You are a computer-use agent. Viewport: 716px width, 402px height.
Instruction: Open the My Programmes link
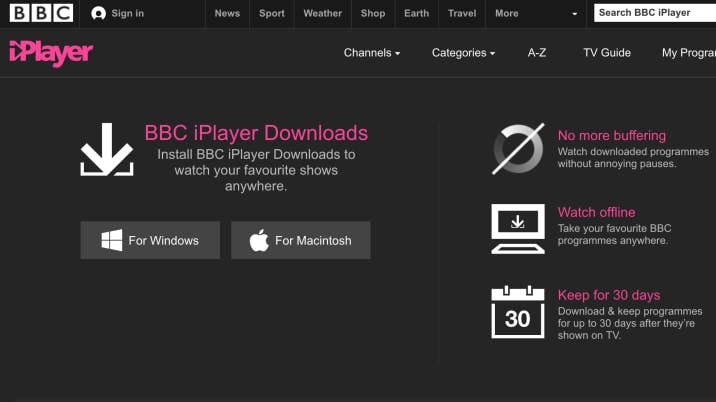tap(689, 53)
